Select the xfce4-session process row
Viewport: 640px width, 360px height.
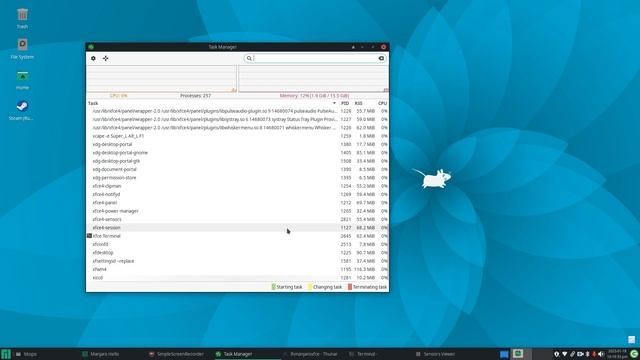[x=238, y=228]
